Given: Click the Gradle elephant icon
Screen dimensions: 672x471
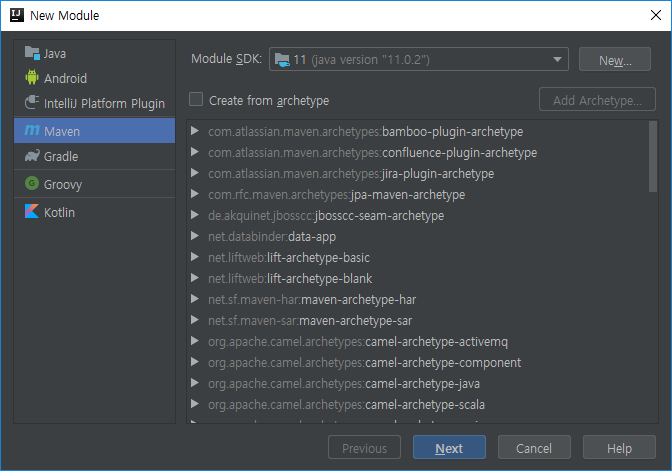Looking at the screenshot, I should pyautogui.click(x=32, y=156).
